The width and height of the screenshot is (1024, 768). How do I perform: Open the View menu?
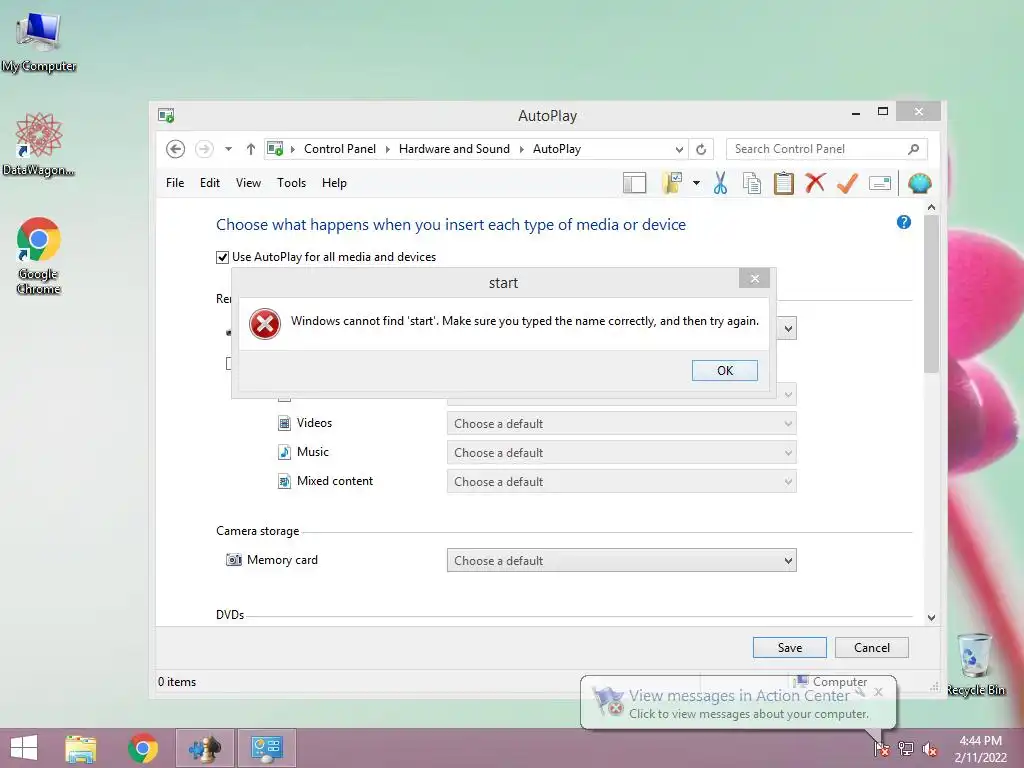[x=248, y=183]
